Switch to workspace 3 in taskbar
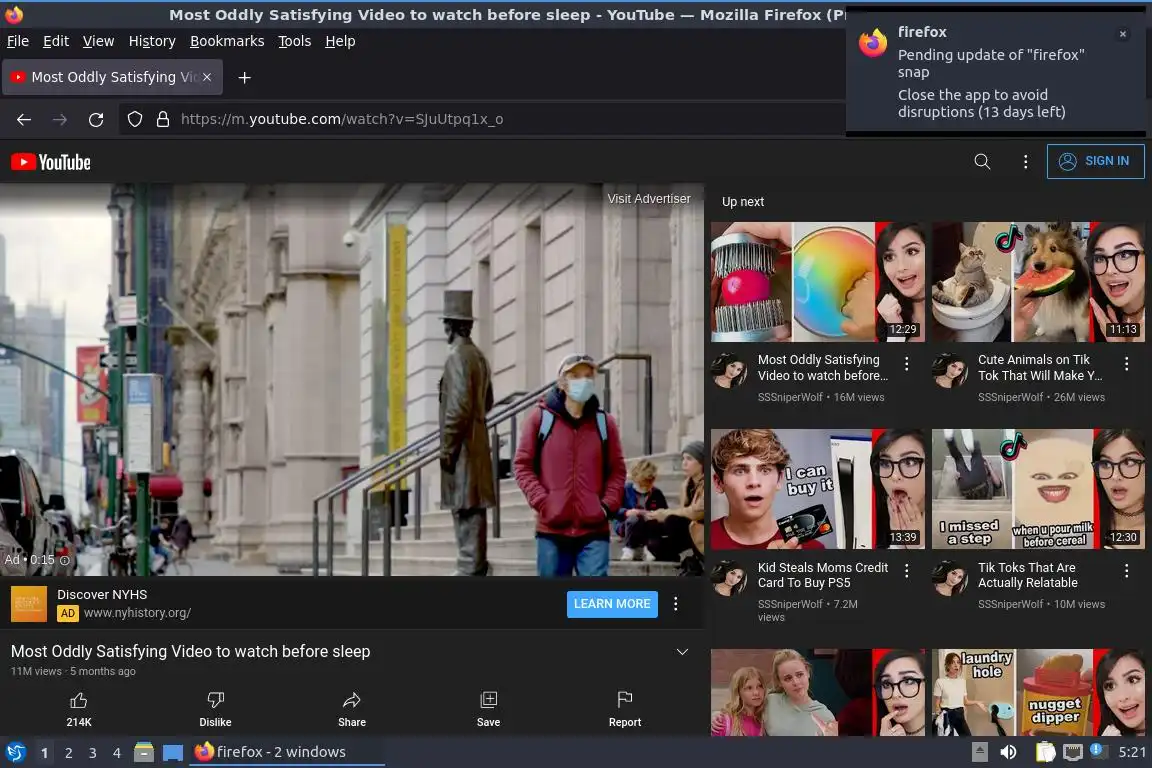1152x768 pixels. (x=93, y=753)
